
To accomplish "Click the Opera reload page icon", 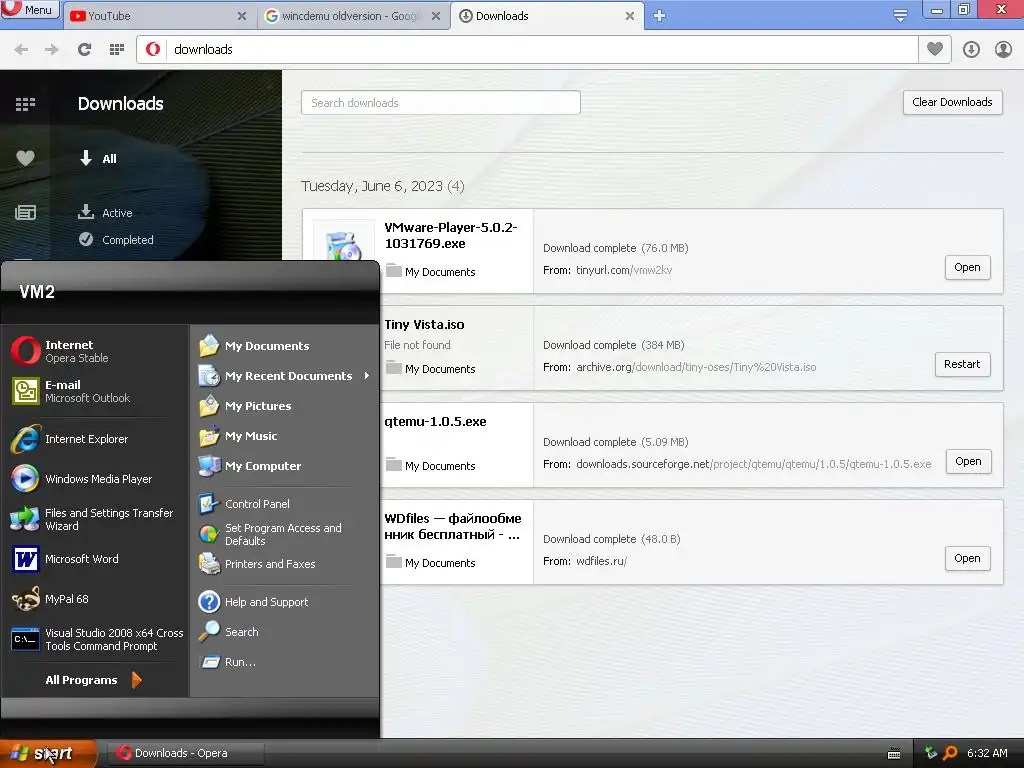I will 84,49.
